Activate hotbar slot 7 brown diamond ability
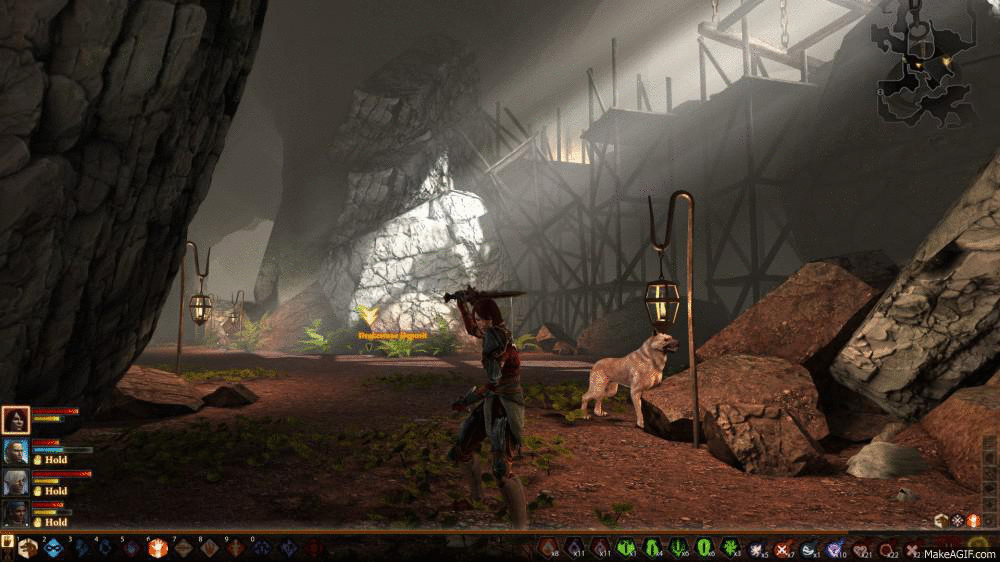This screenshot has height=562, width=1000. pyautogui.click(x=184, y=548)
